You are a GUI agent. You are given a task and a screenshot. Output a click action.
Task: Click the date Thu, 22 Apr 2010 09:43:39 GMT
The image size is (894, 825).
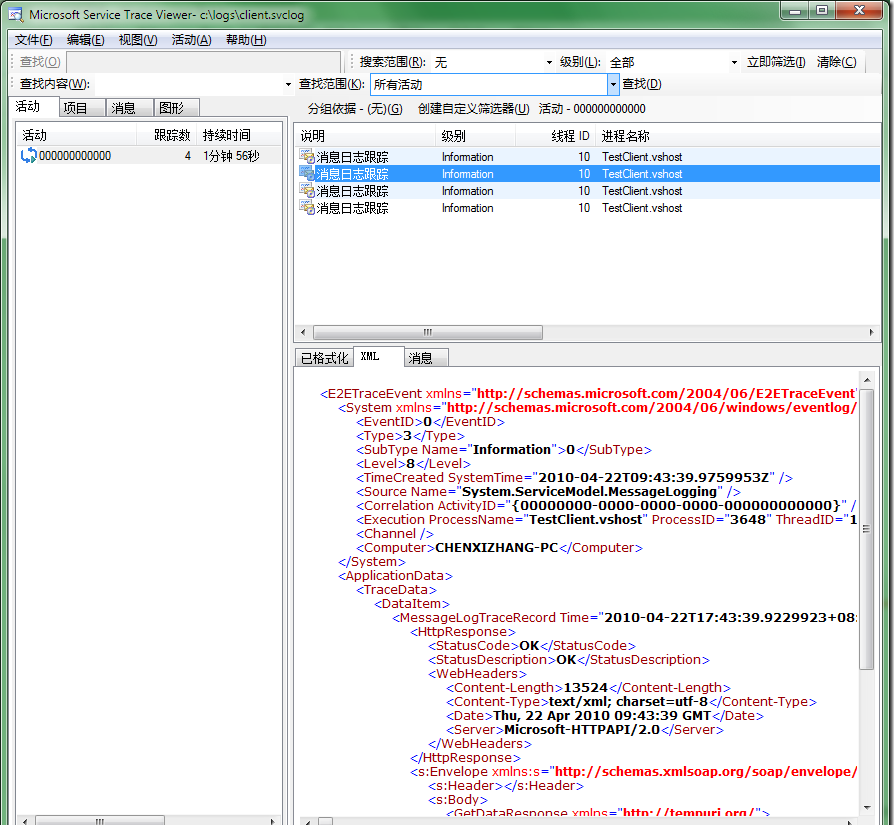(602, 716)
